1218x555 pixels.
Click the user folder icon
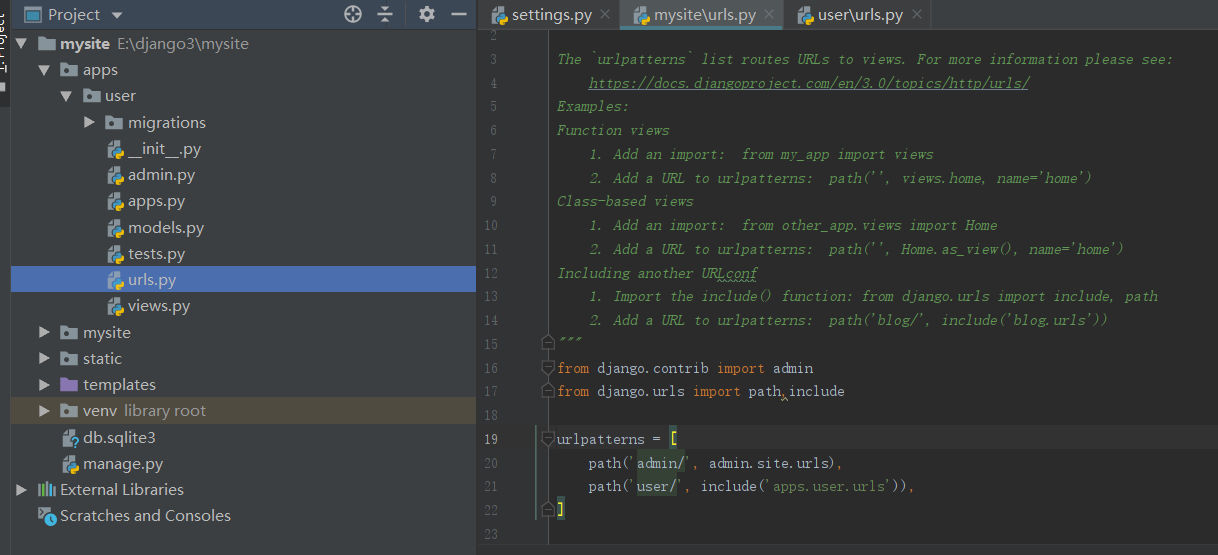pyautogui.click(x=91, y=96)
